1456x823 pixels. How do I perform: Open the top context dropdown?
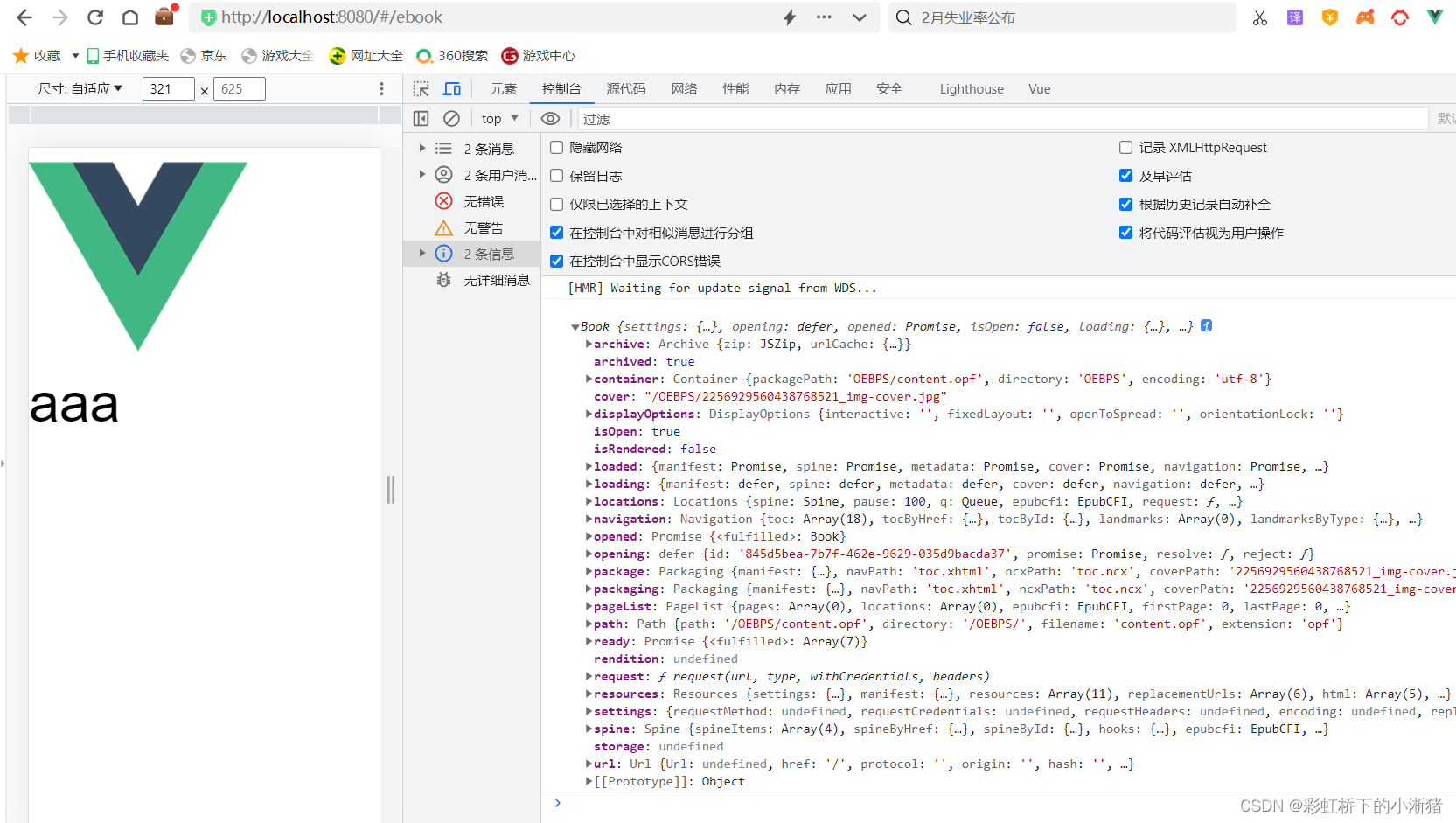pos(500,118)
